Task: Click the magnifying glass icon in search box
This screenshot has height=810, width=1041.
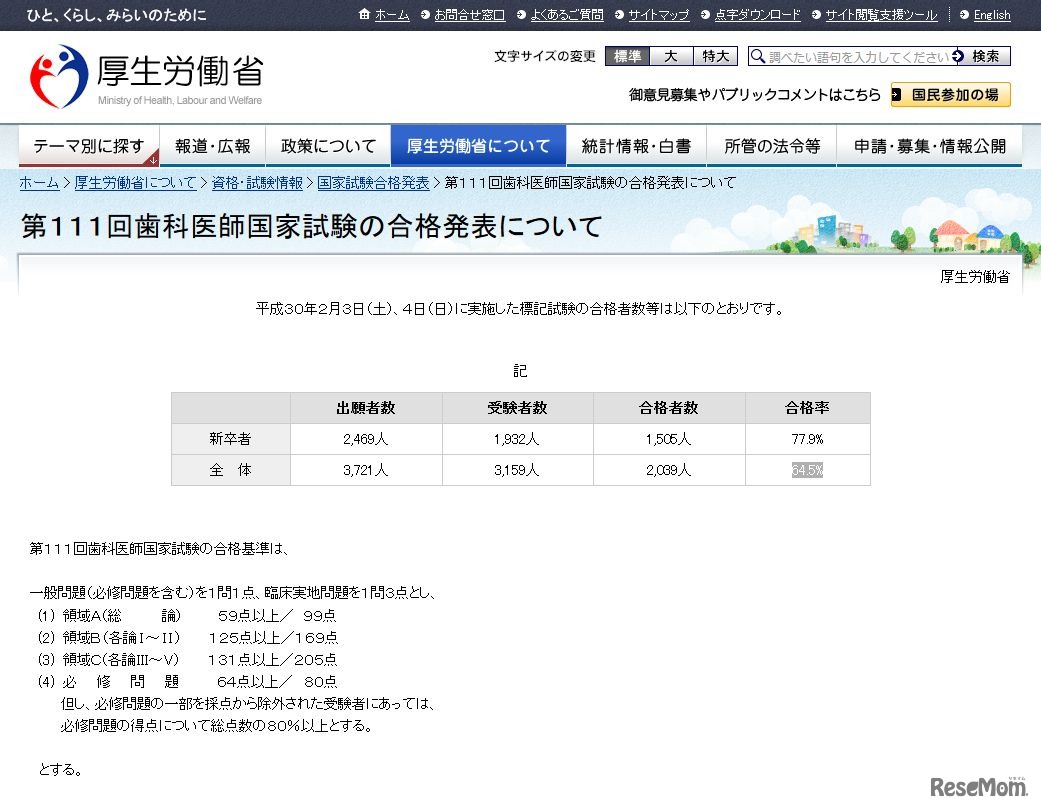Action: pos(758,56)
